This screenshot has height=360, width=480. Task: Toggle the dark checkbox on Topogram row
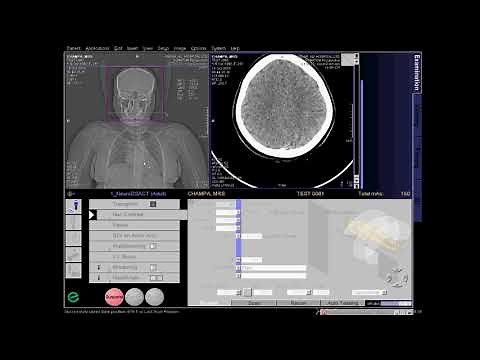pyautogui.click(x=153, y=204)
